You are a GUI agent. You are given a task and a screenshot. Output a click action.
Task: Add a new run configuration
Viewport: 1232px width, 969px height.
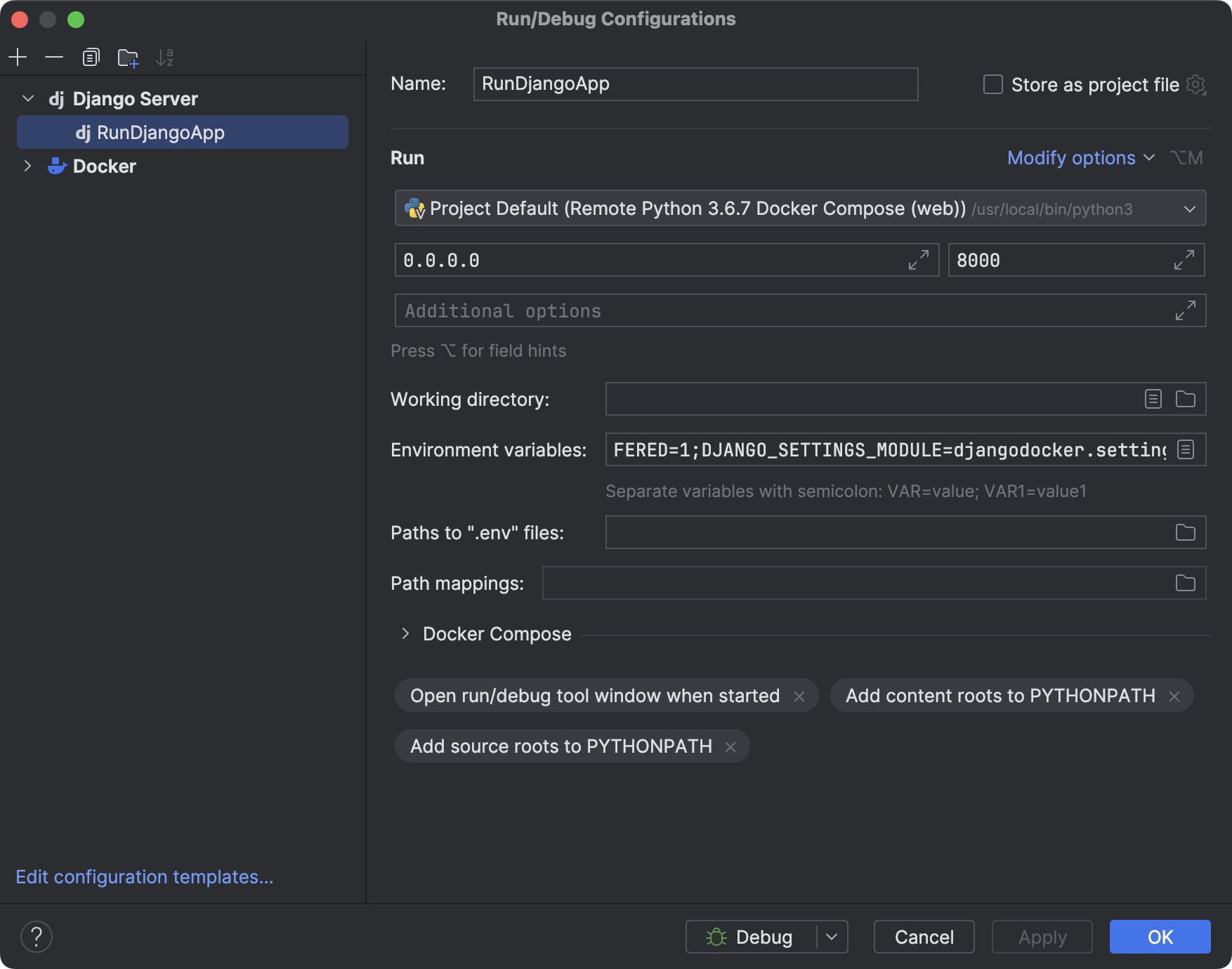[x=18, y=57]
